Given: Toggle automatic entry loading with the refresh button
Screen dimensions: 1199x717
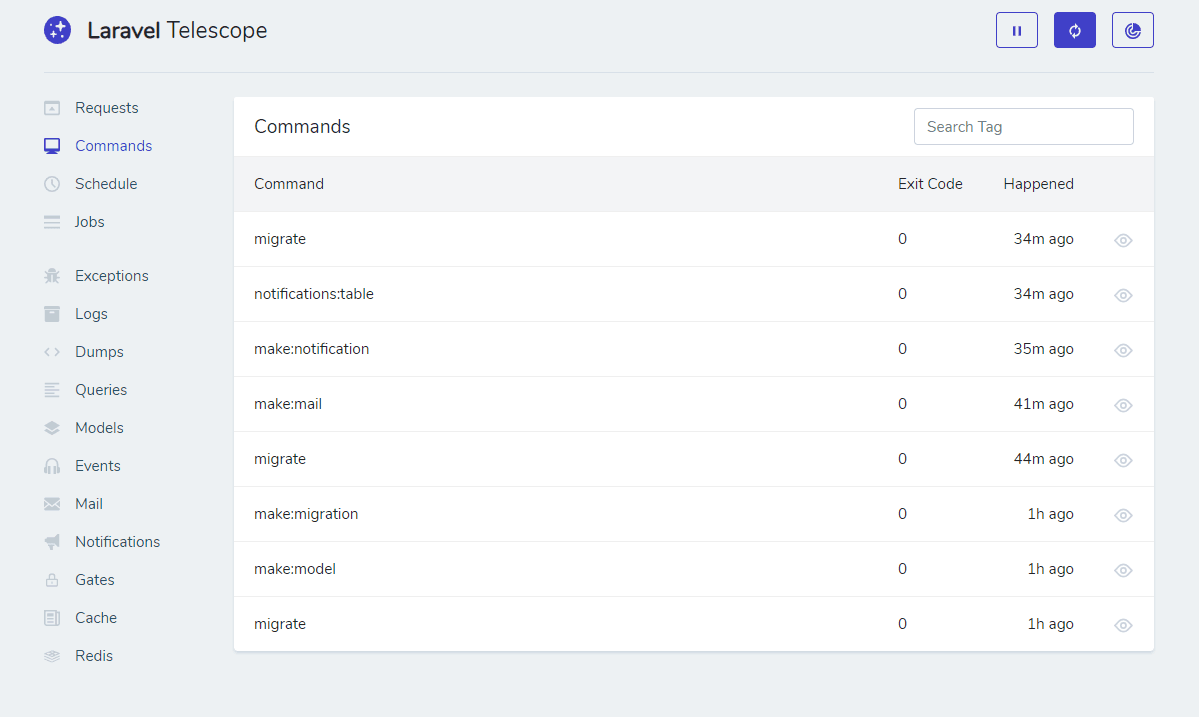Looking at the screenshot, I should click(1074, 30).
